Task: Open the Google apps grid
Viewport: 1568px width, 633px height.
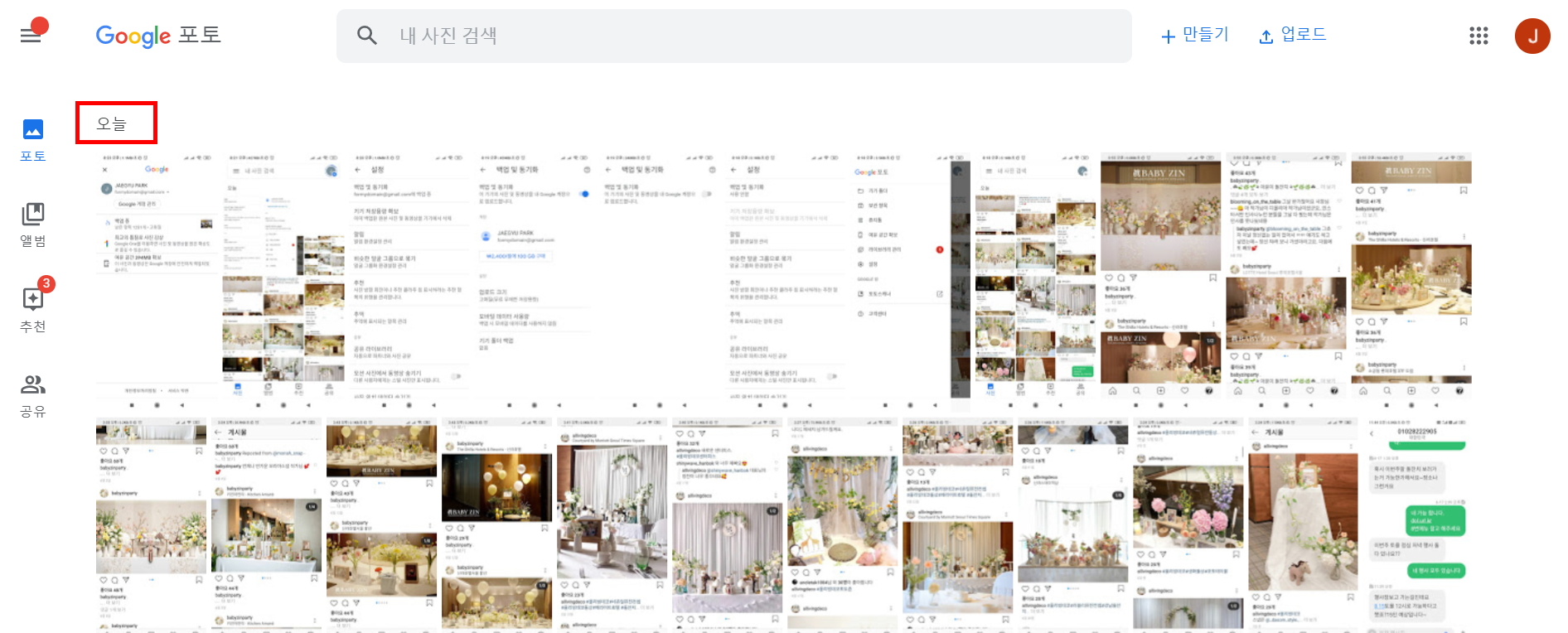Action: click(1478, 36)
